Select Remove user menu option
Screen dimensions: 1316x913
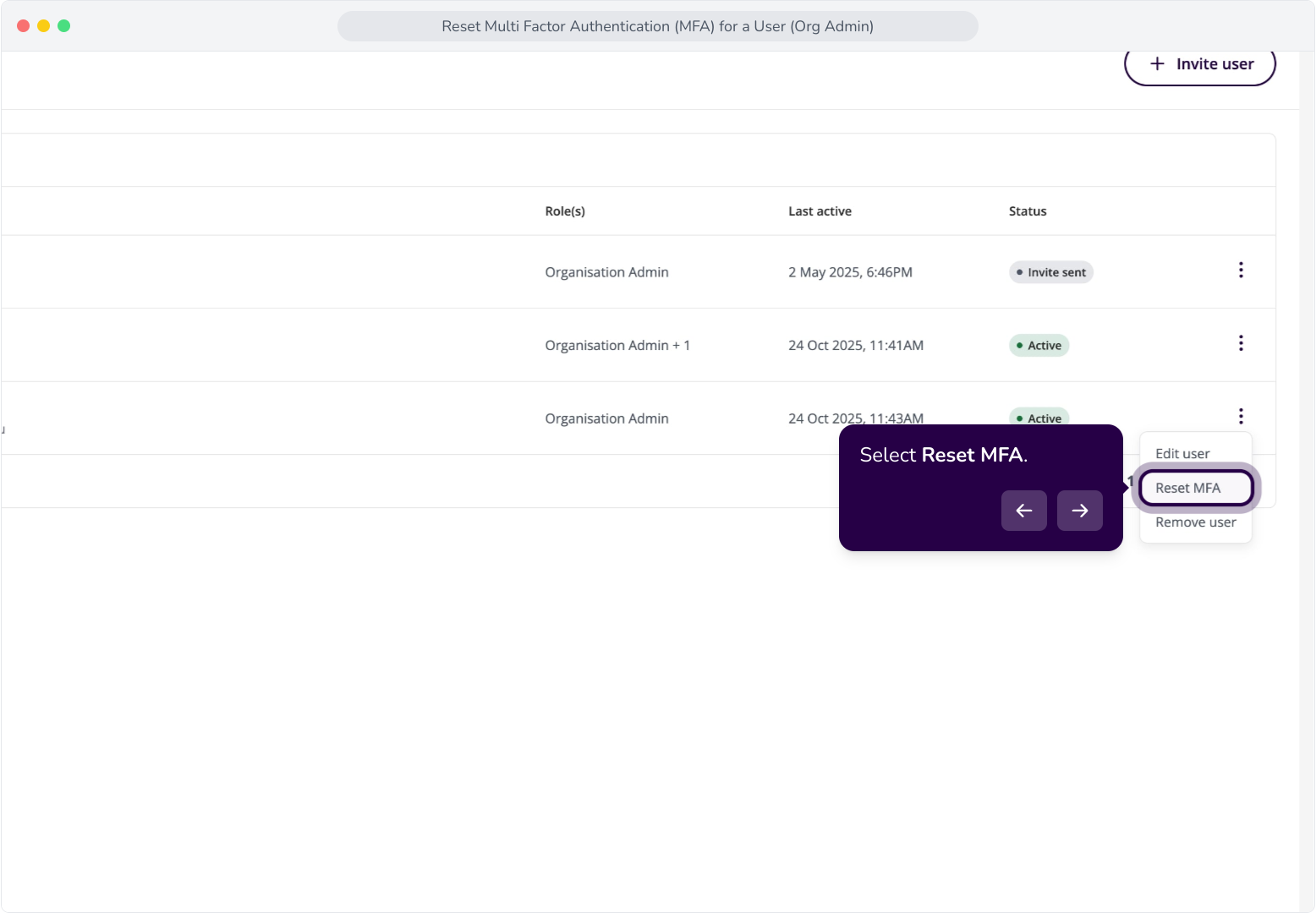pos(1195,522)
